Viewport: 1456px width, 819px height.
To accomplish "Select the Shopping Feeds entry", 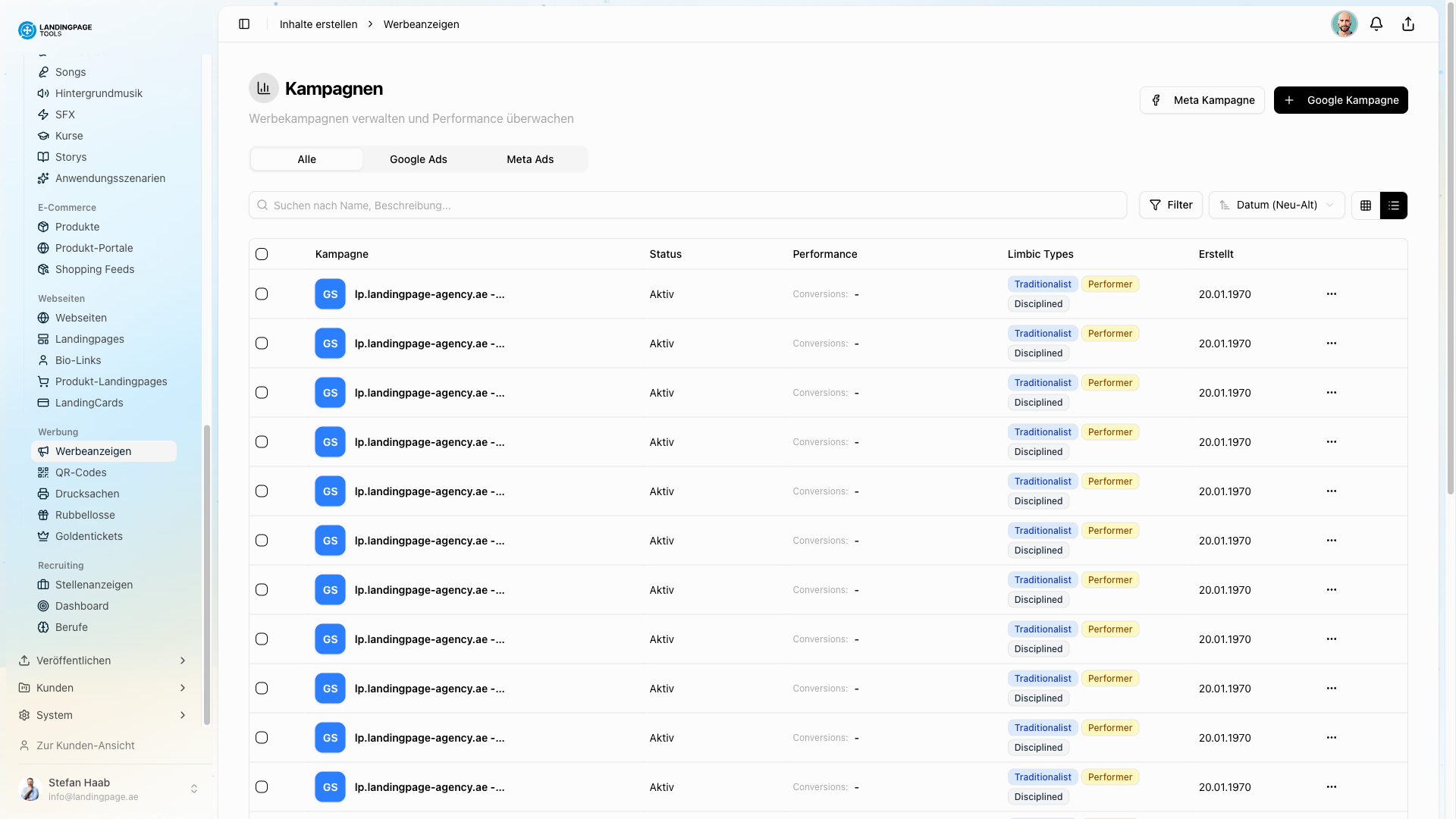I will (93, 269).
